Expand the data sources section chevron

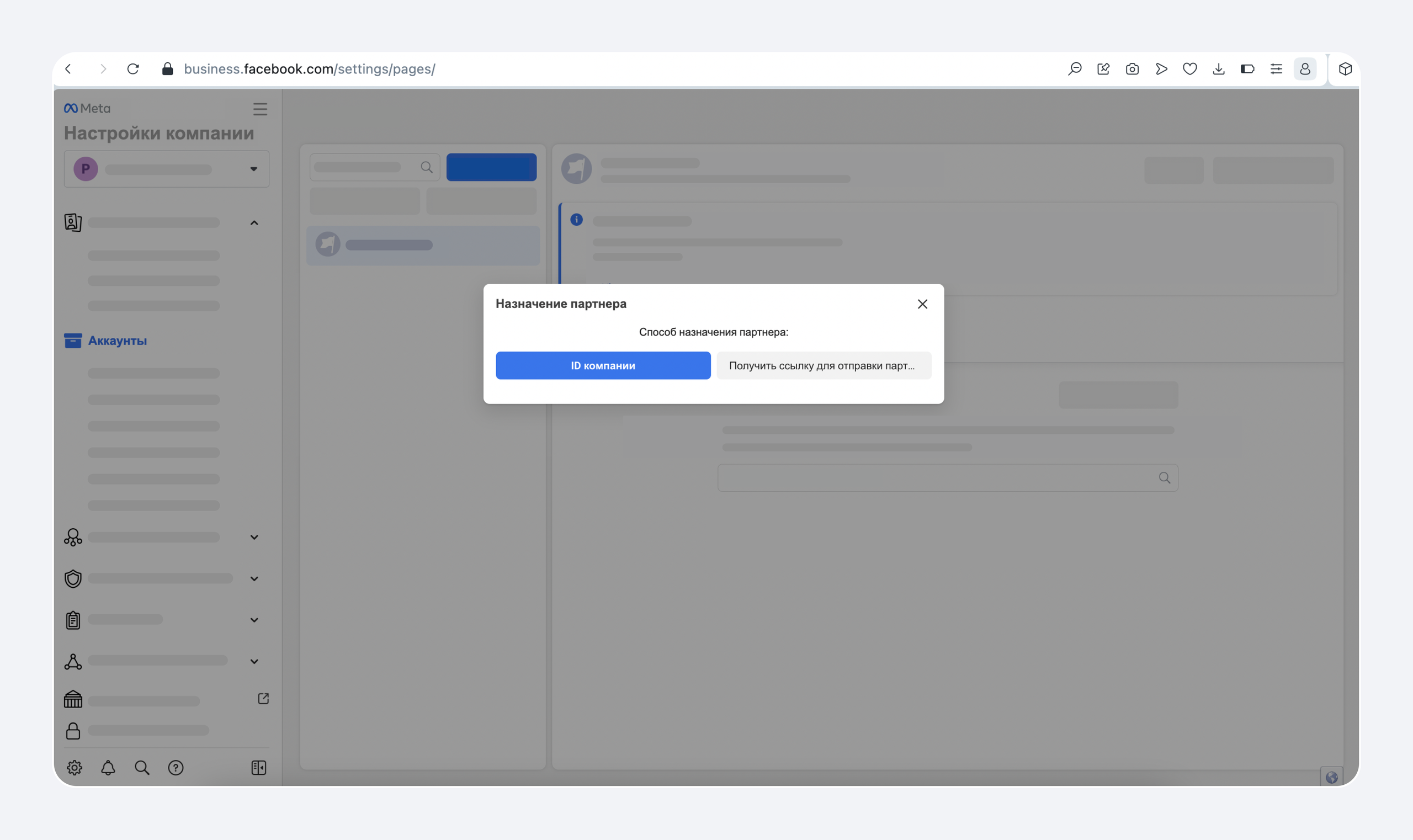254,537
